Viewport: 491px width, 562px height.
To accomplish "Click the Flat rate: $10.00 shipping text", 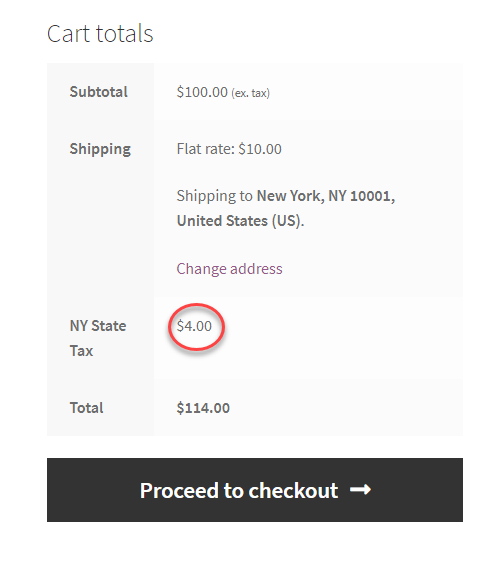I will click(x=229, y=149).
